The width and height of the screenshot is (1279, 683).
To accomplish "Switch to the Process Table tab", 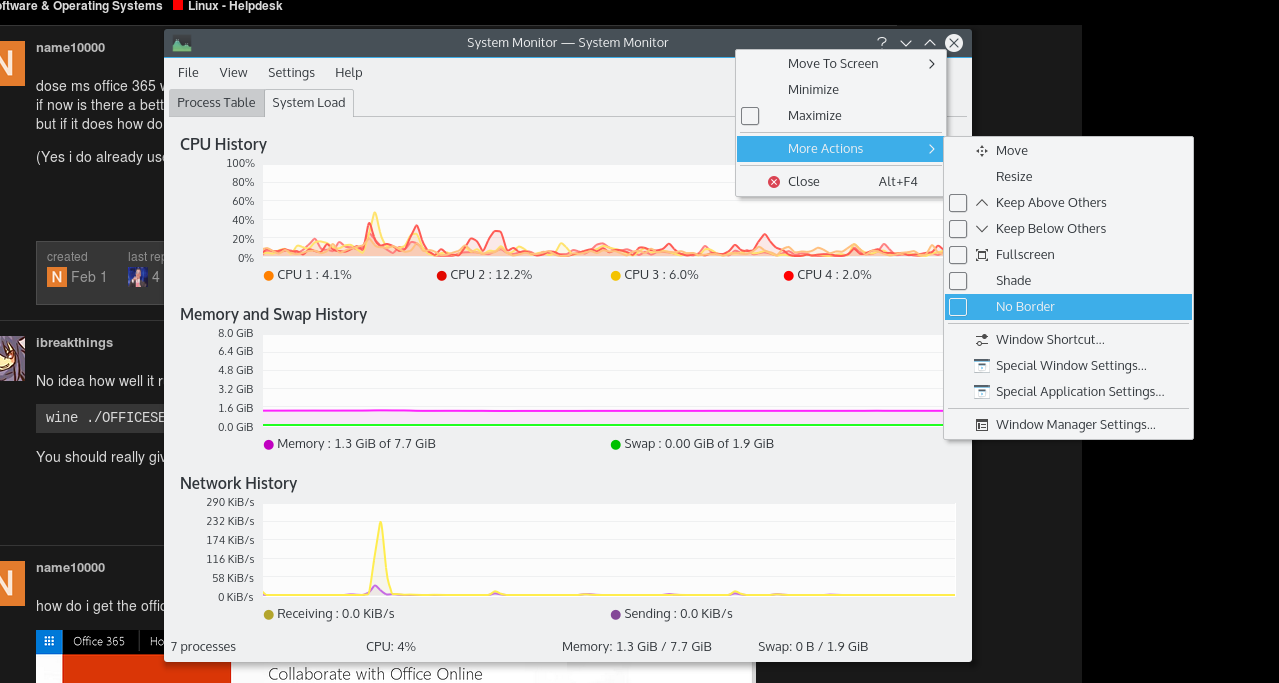I will pos(216,102).
